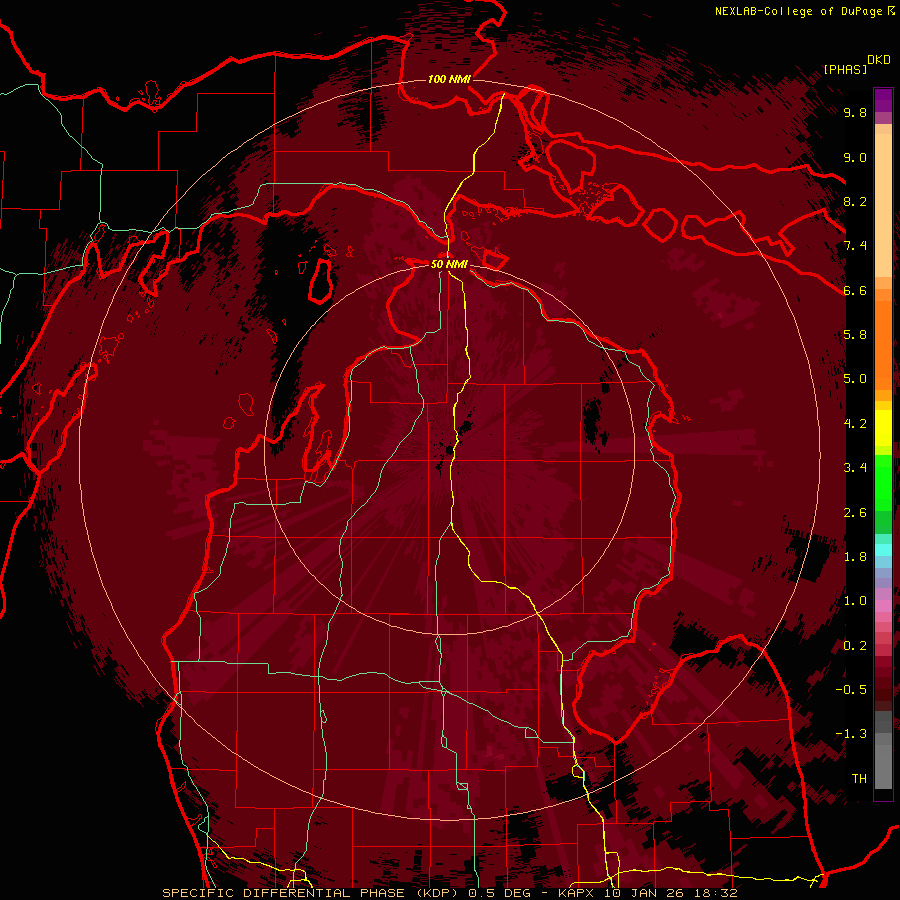Click the 7.4 scale value
Image resolution: width=900 pixels, height=900 pixels.
855,246
